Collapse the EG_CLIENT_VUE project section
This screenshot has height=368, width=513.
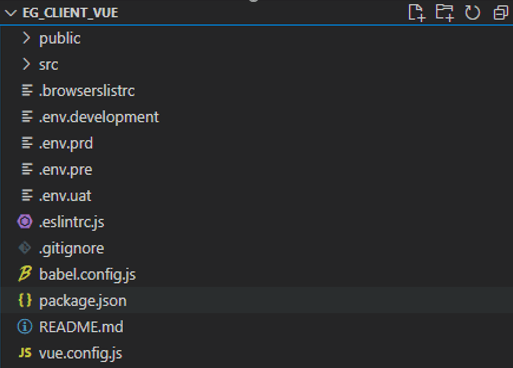[x=11, y=13]
